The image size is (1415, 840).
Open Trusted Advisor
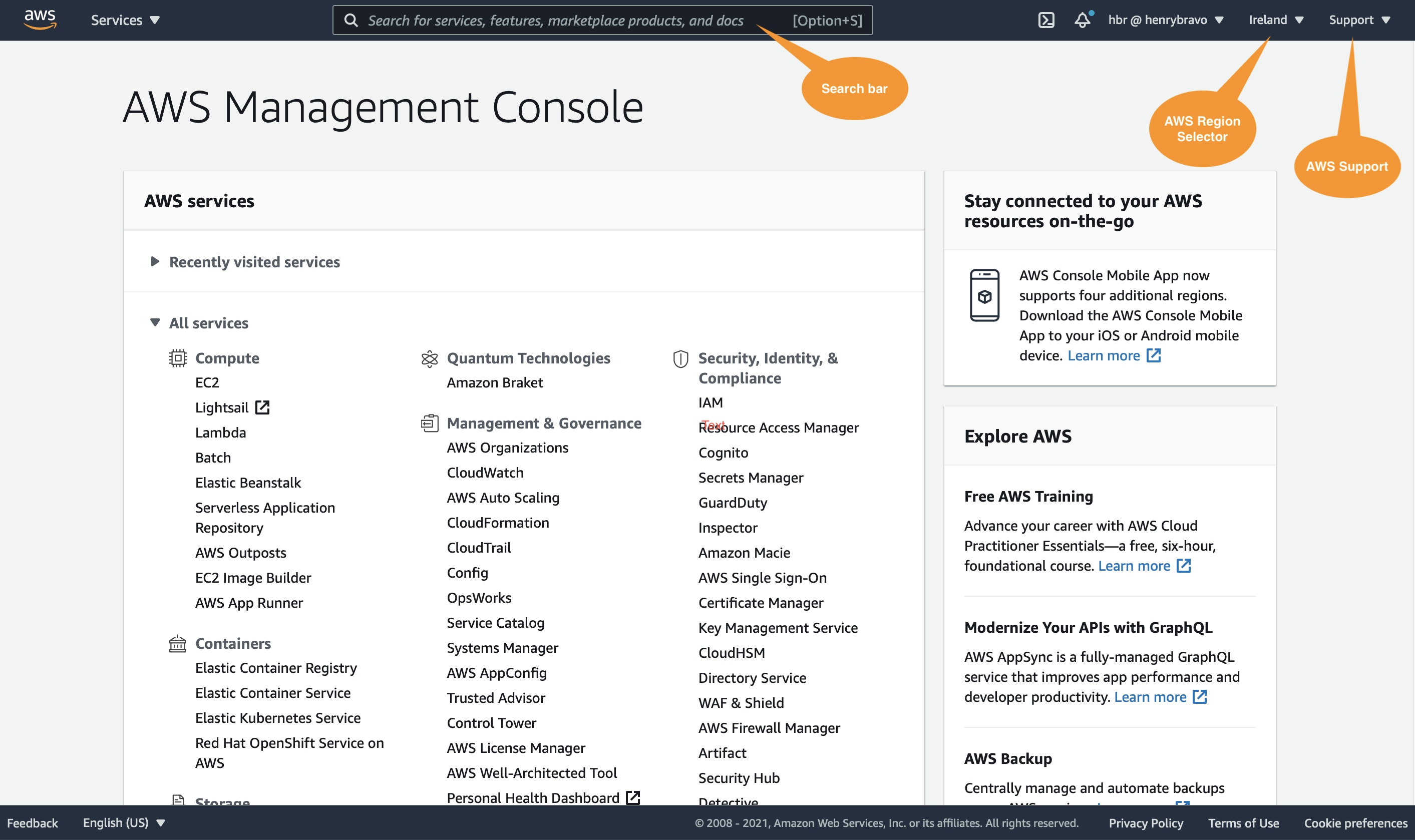click(496, 698)
